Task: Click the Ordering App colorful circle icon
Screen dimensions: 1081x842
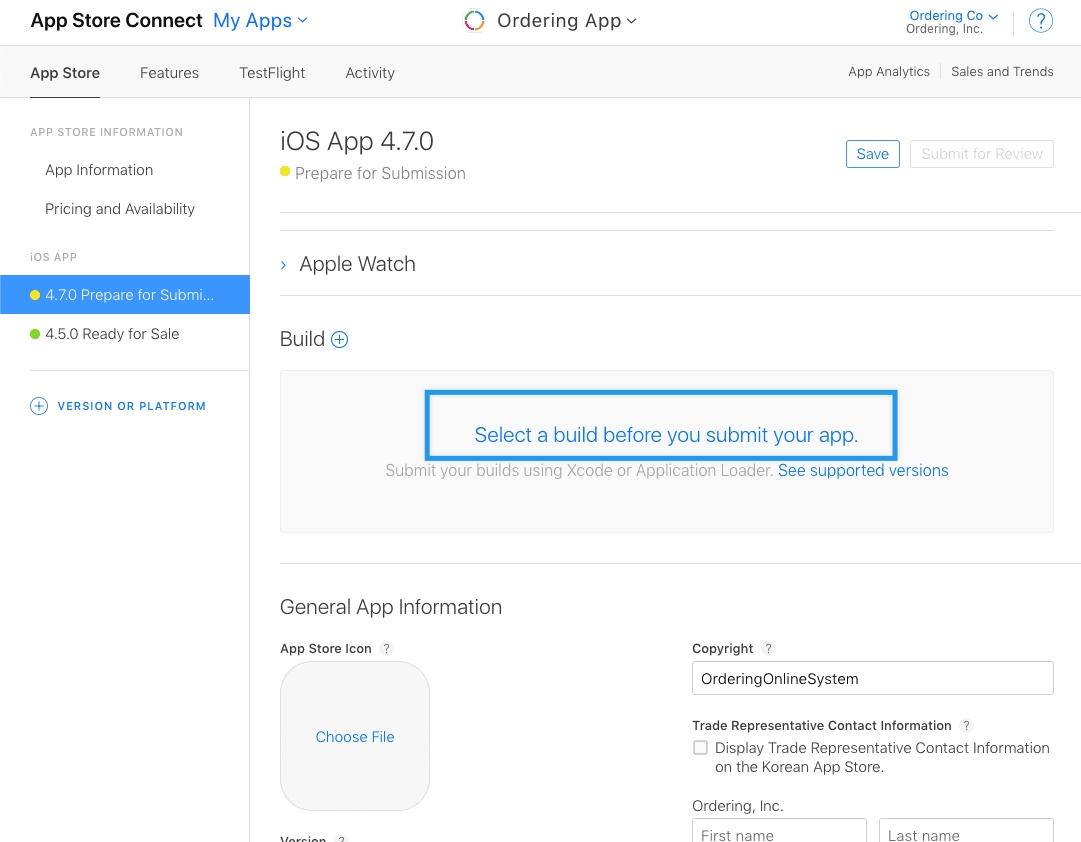Action: (x=474, y=21)
